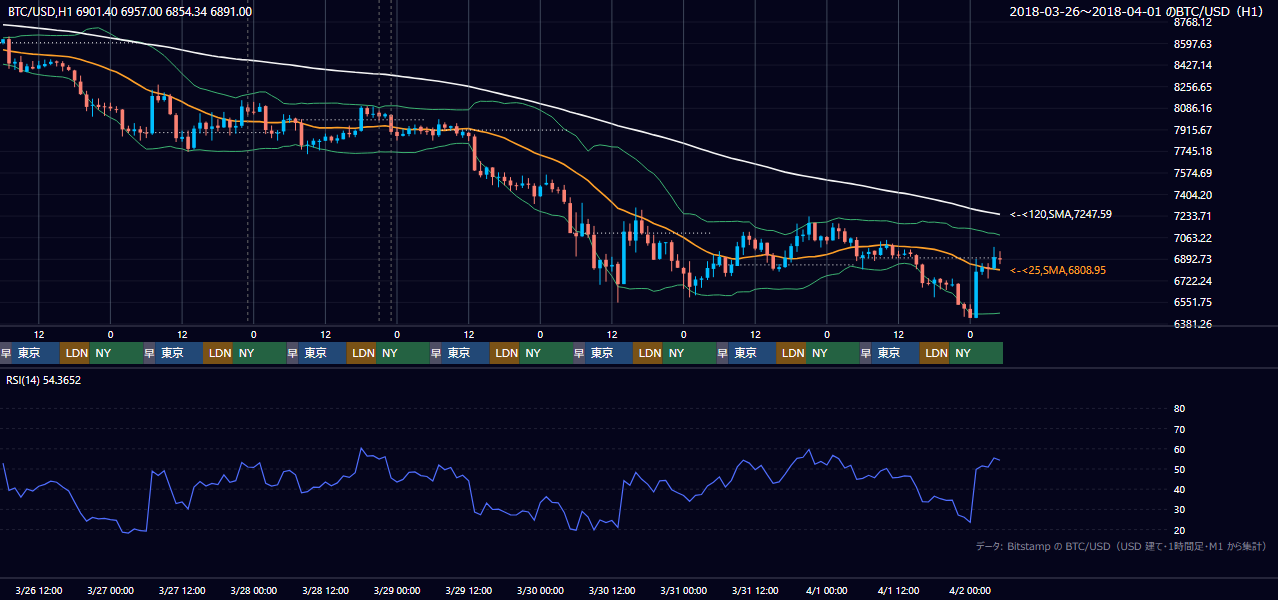Select the 8427.14 price axis label
The width and height of the screenshot is (1278, 600).
coord(1193,65)
